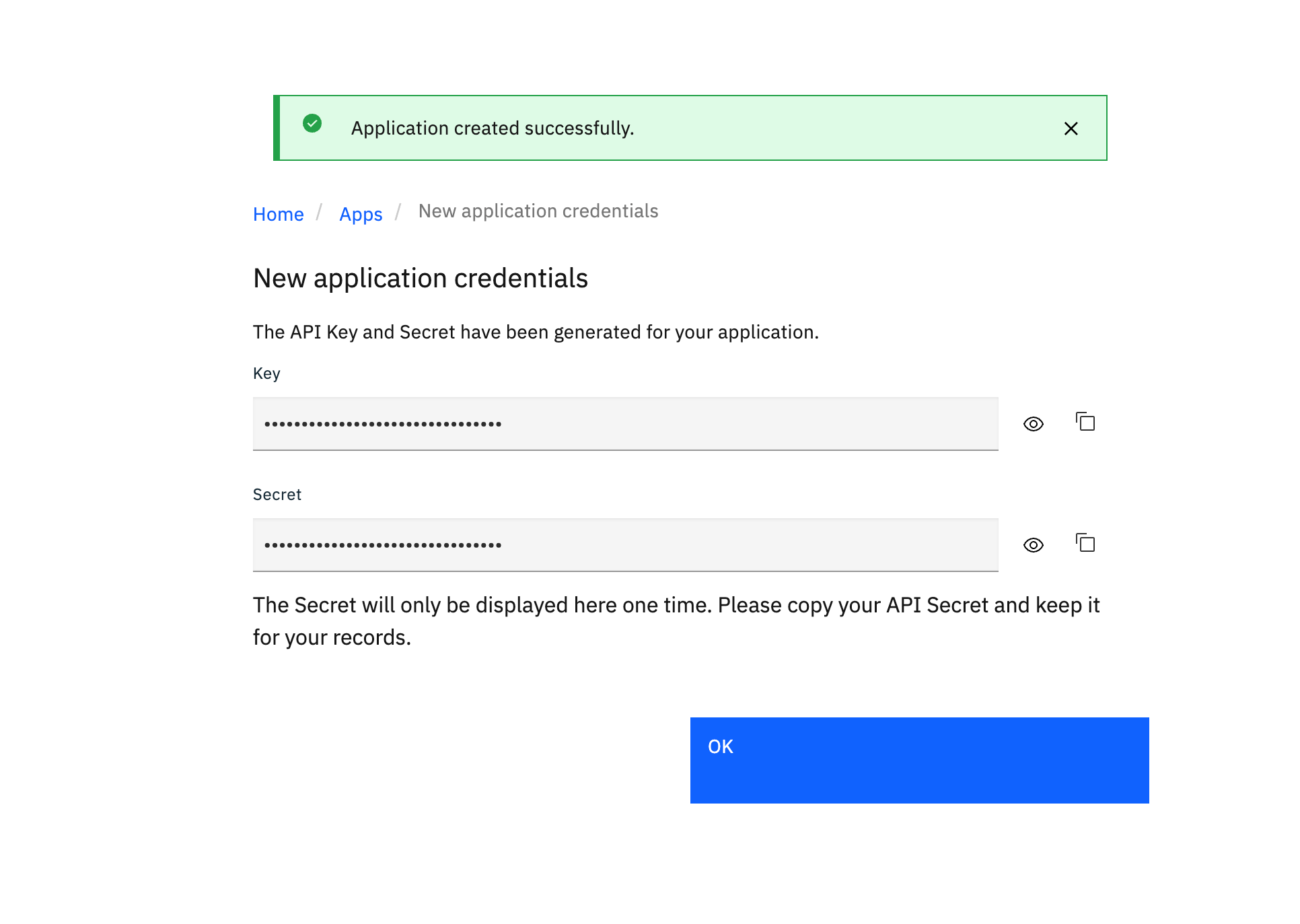The image size is (1300, 924).
Task: Click the 'Secret' field label
Action: [277, 495]
